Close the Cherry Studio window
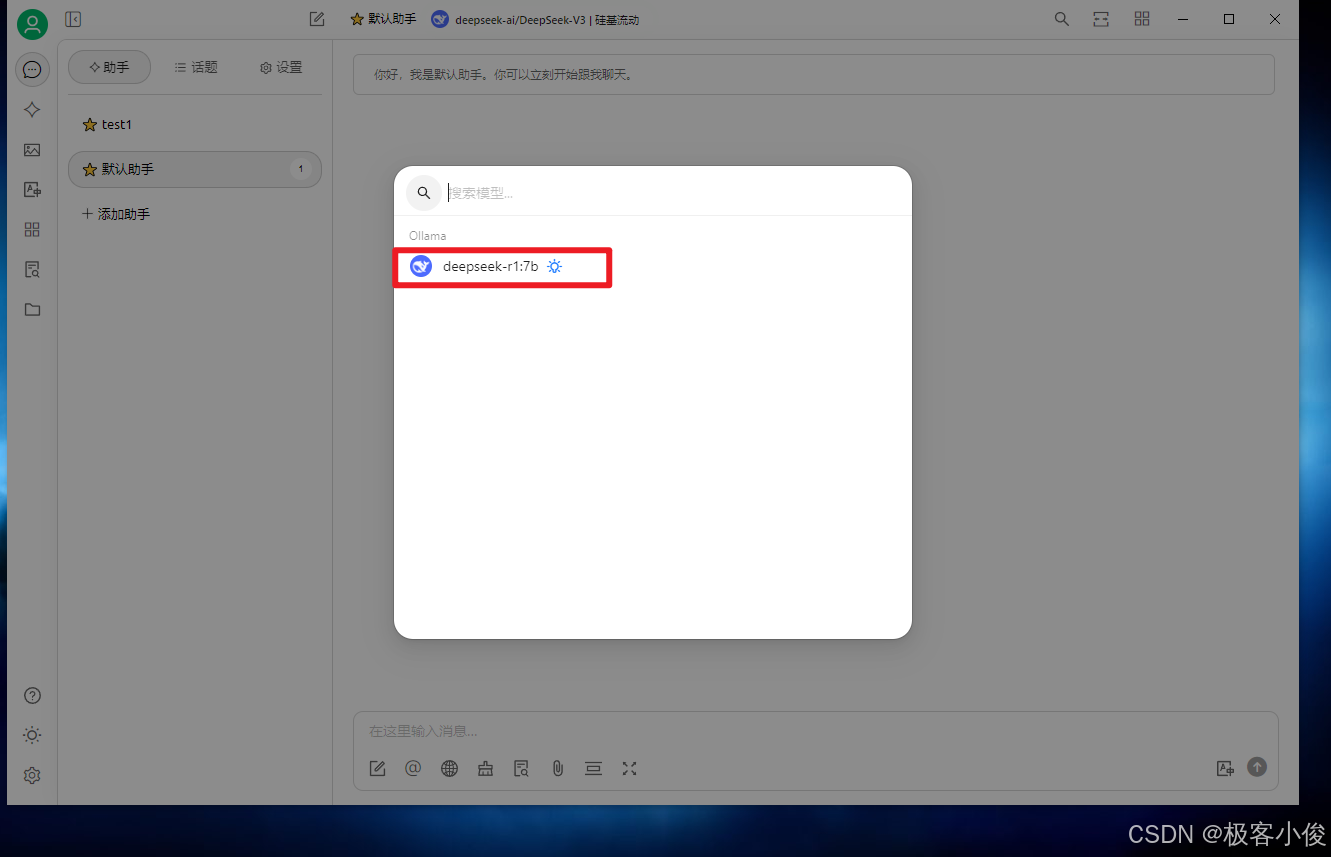The width and height of the screenshot is (1331, 857). pyautogui.click(x=1275, y=19)
